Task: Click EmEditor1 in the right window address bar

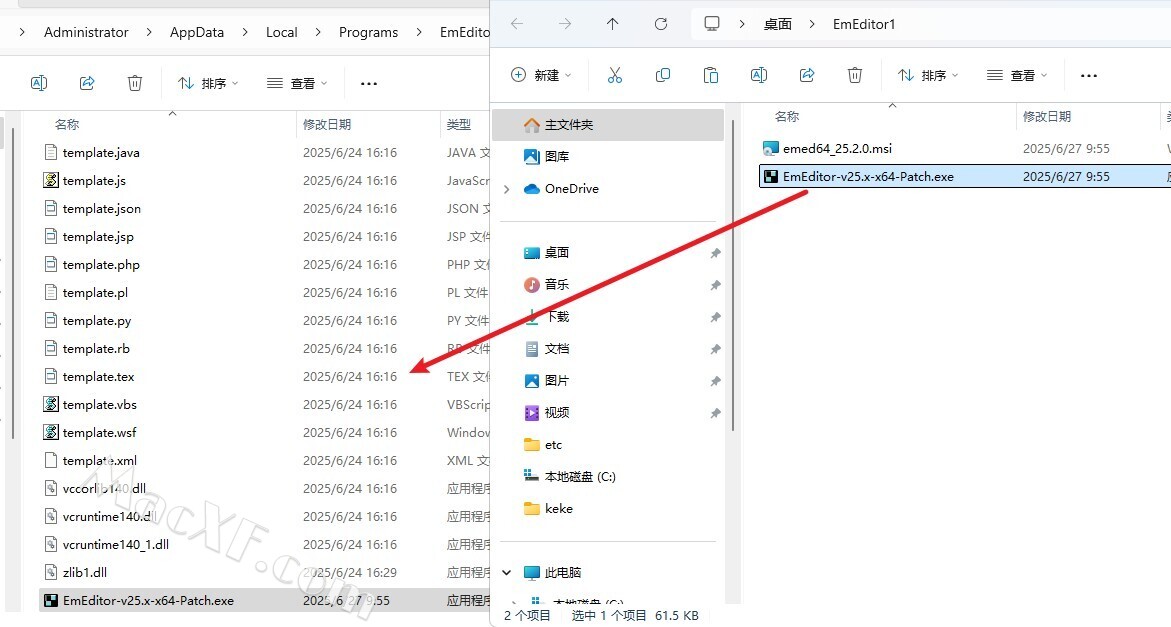Action: (864, 25)
